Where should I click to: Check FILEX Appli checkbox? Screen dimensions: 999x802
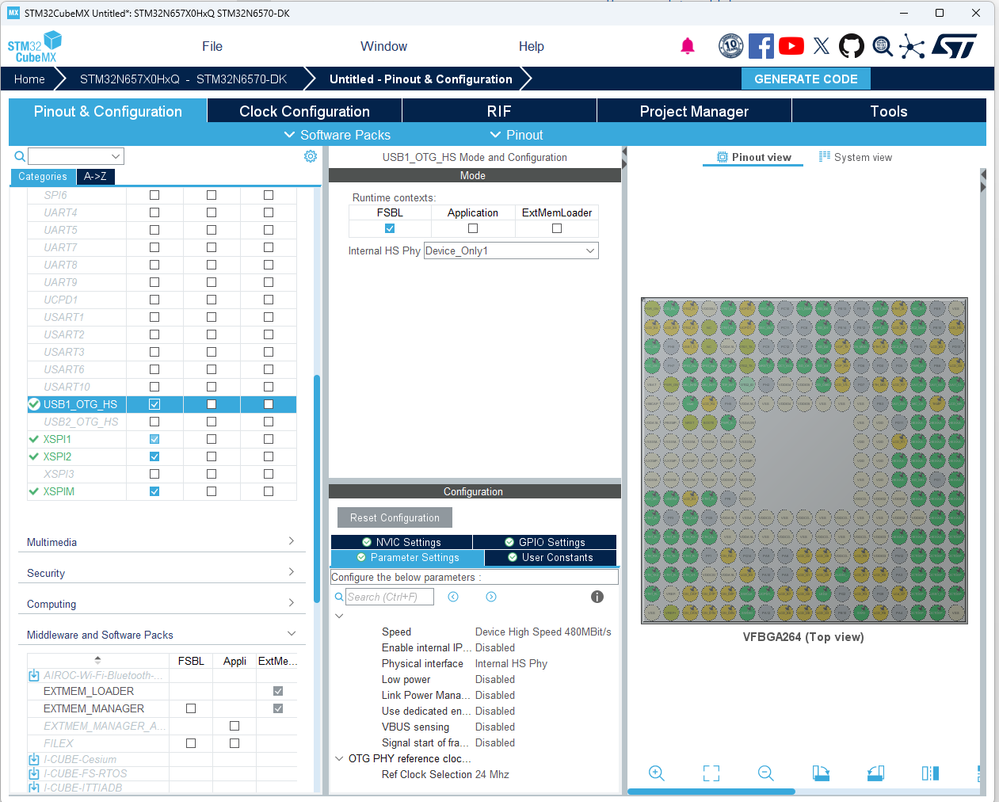(x=234, y=743)
